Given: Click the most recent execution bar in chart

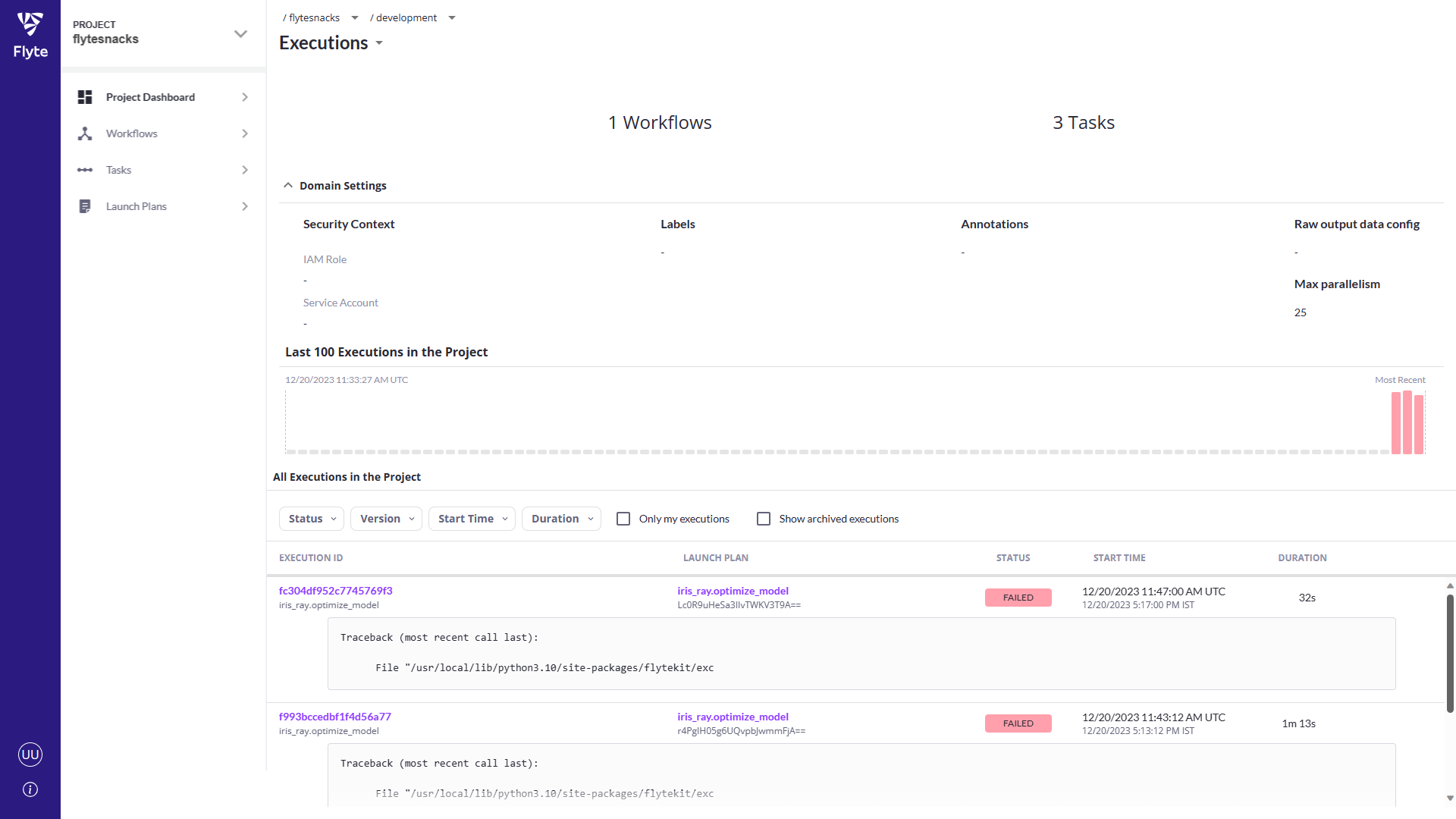Looking at the screenshot, I should pos(1419,425).
